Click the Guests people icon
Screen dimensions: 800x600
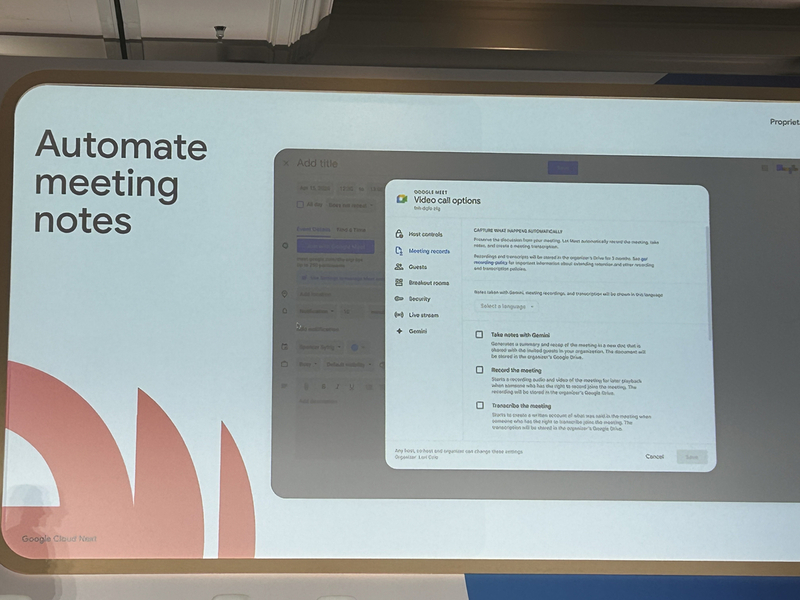(399, 266)
